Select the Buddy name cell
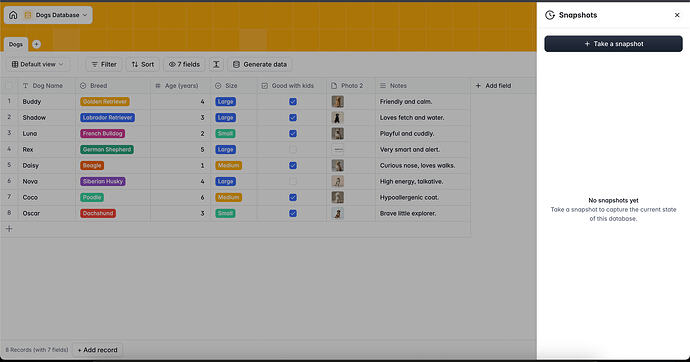 pyautogui.click(x=47, y=102)
